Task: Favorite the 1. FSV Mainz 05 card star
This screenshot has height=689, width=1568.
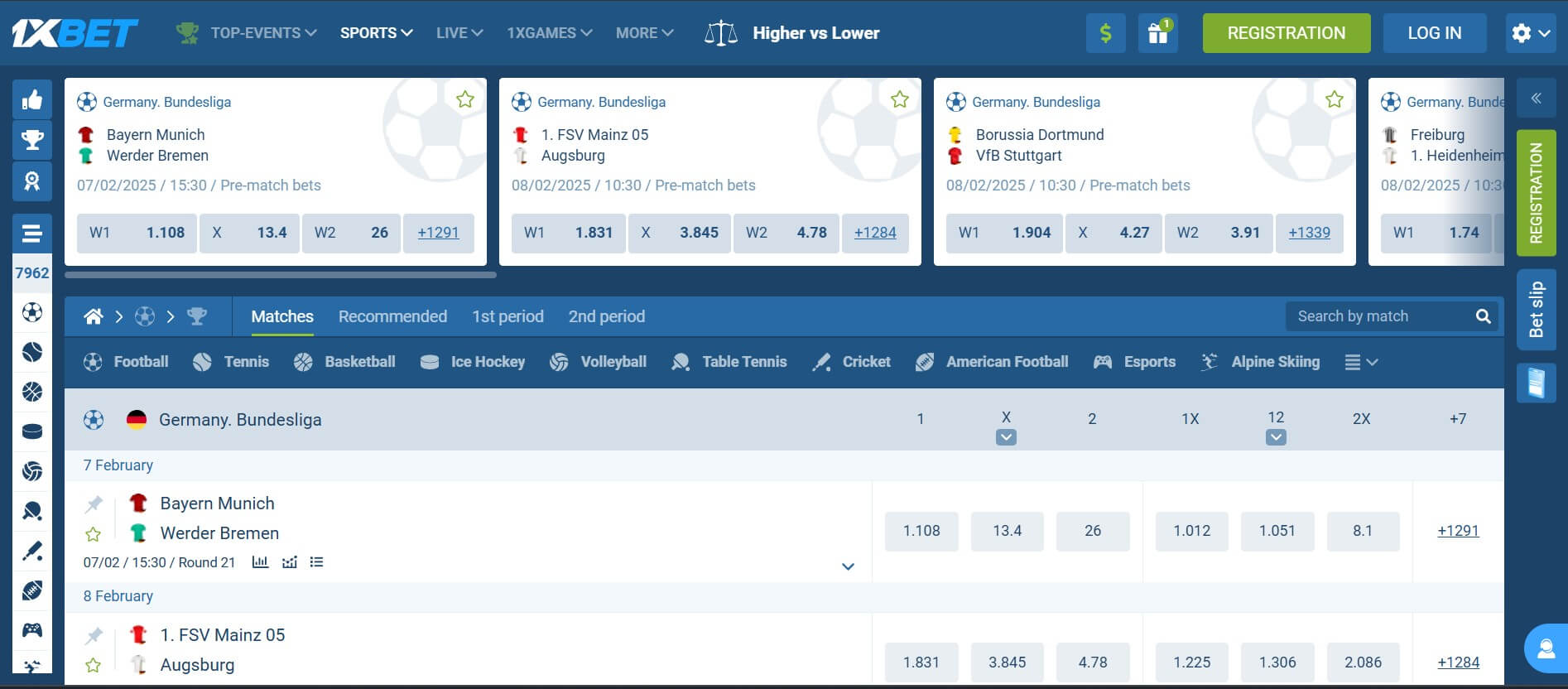Action: click(x=900, y=100)
